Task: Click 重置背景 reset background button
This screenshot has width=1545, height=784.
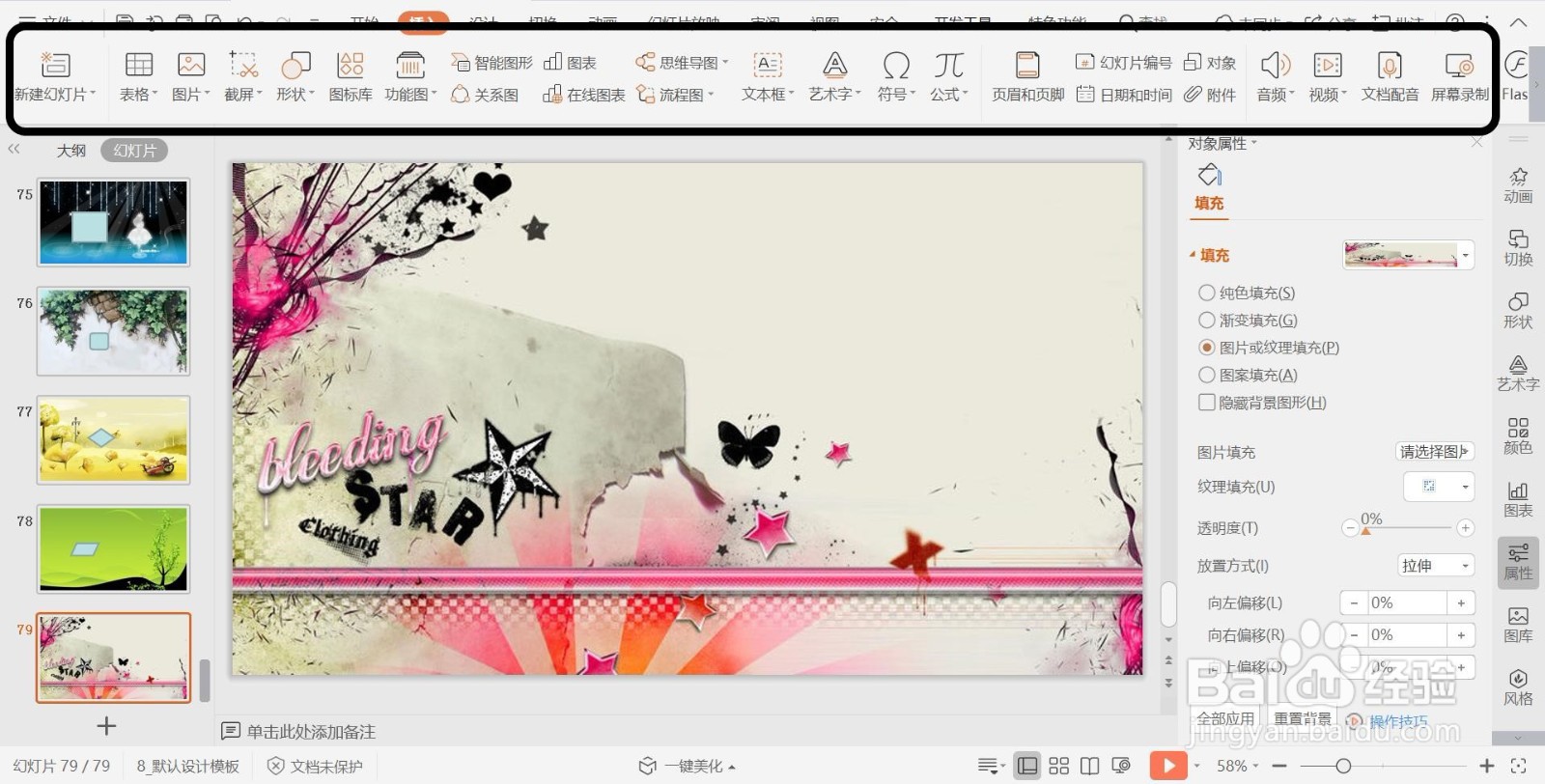Action: [1302, 719]
